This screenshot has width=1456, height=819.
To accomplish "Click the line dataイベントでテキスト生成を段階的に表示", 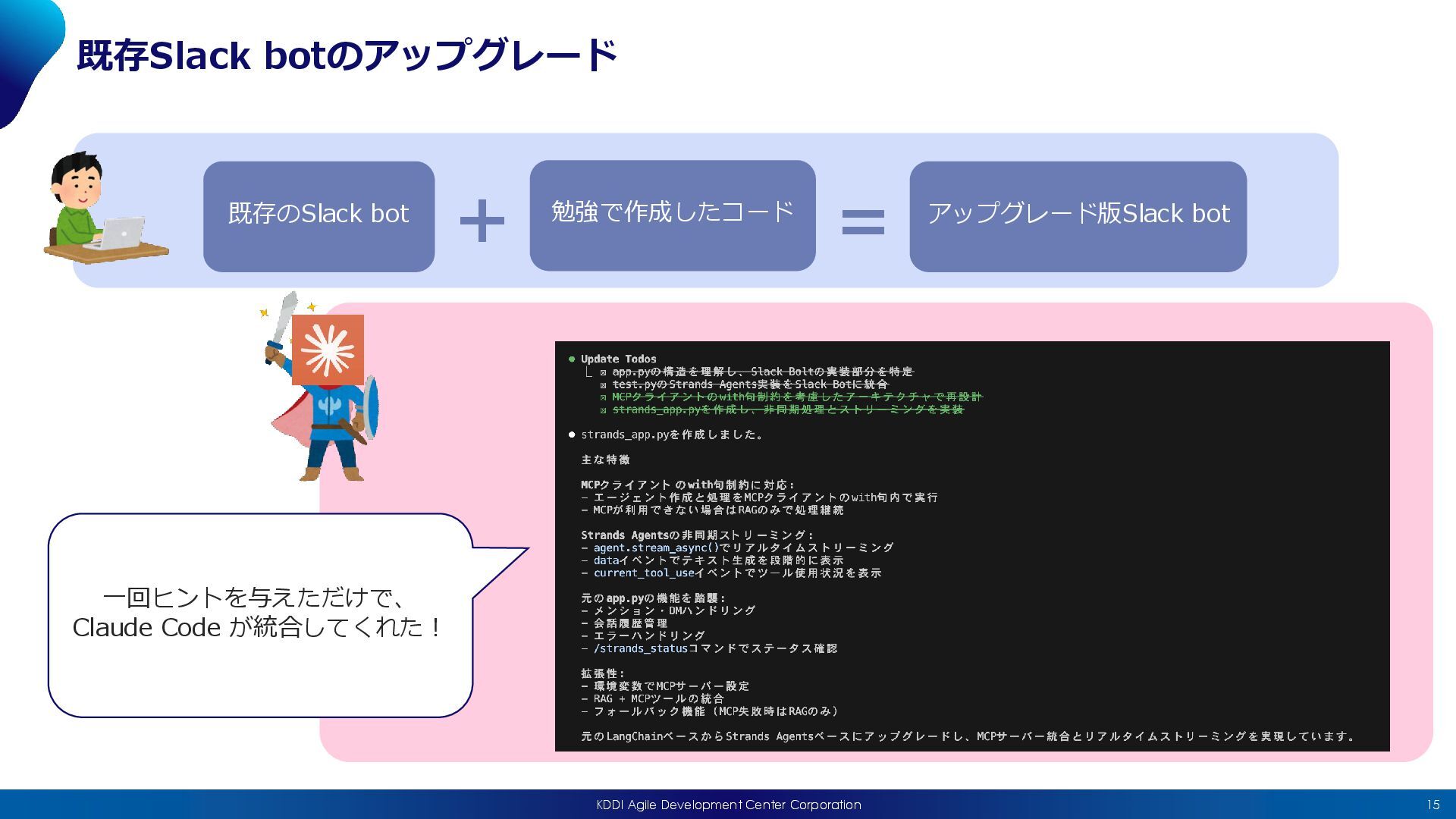I will click(x=713, y=560).
